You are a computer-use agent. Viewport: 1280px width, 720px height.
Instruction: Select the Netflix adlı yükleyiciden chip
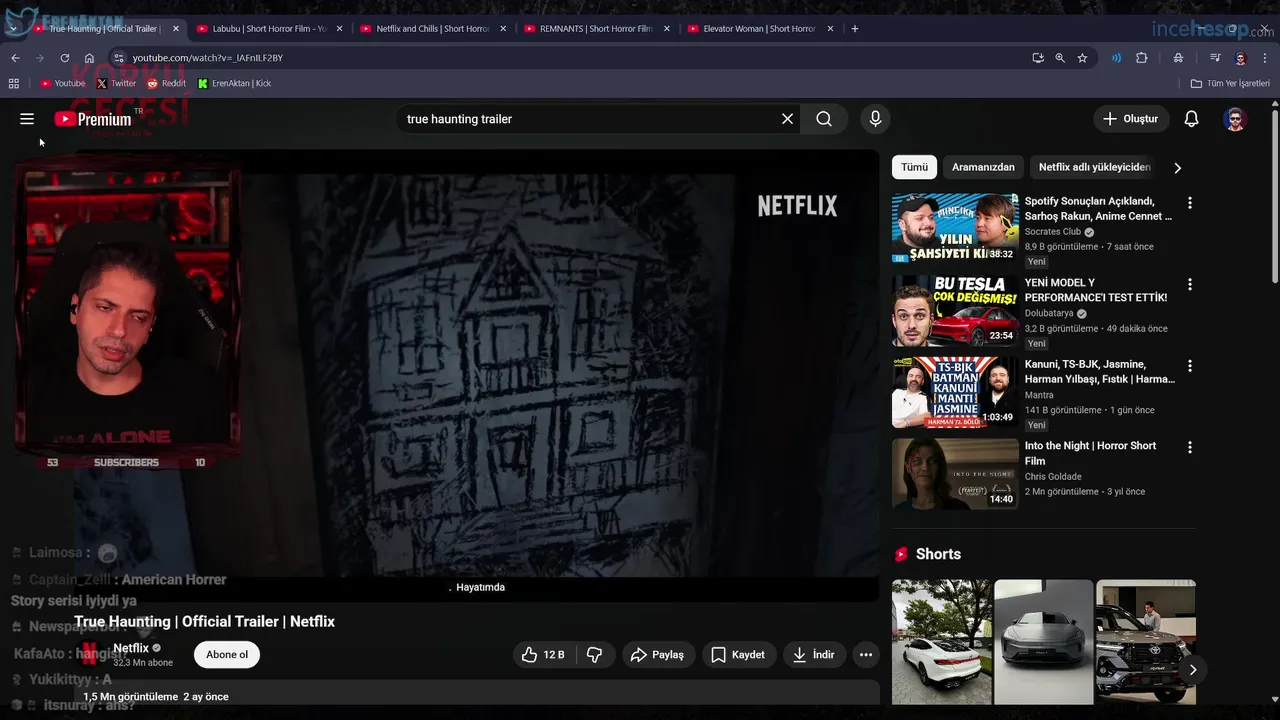coord(1094,167)
